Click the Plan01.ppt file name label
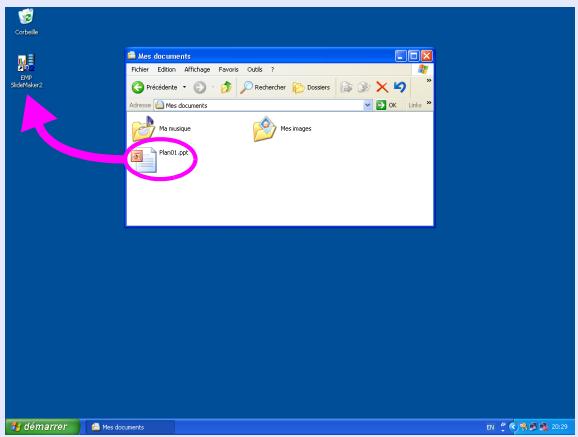The image size is (578, 437). pyautogui.click(x=174, y=152)
